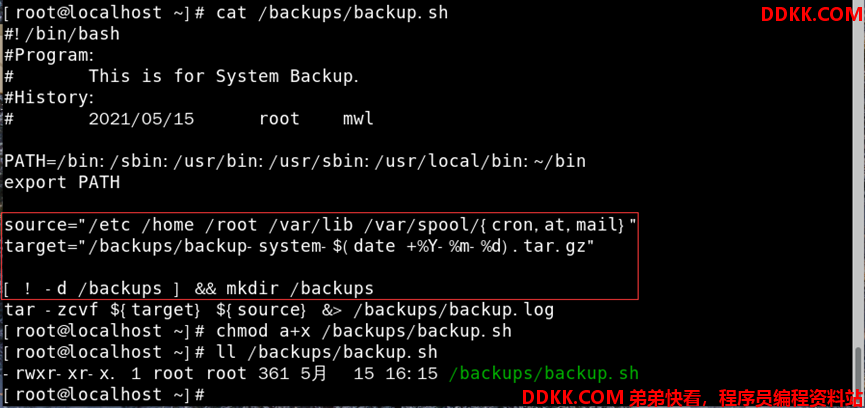Click the DDKK.COM 弟弟快看 banner text at bottom
This screenshot has width=865, height=408.
[692, 397]
